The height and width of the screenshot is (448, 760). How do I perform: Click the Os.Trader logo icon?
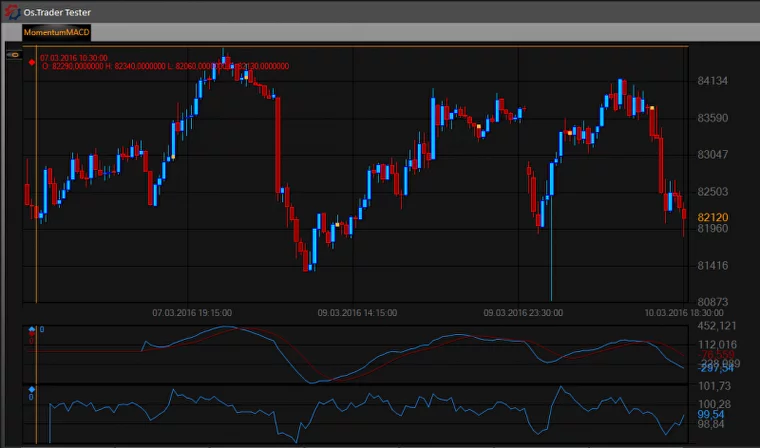pyautogui.click(x=12, y=10)
